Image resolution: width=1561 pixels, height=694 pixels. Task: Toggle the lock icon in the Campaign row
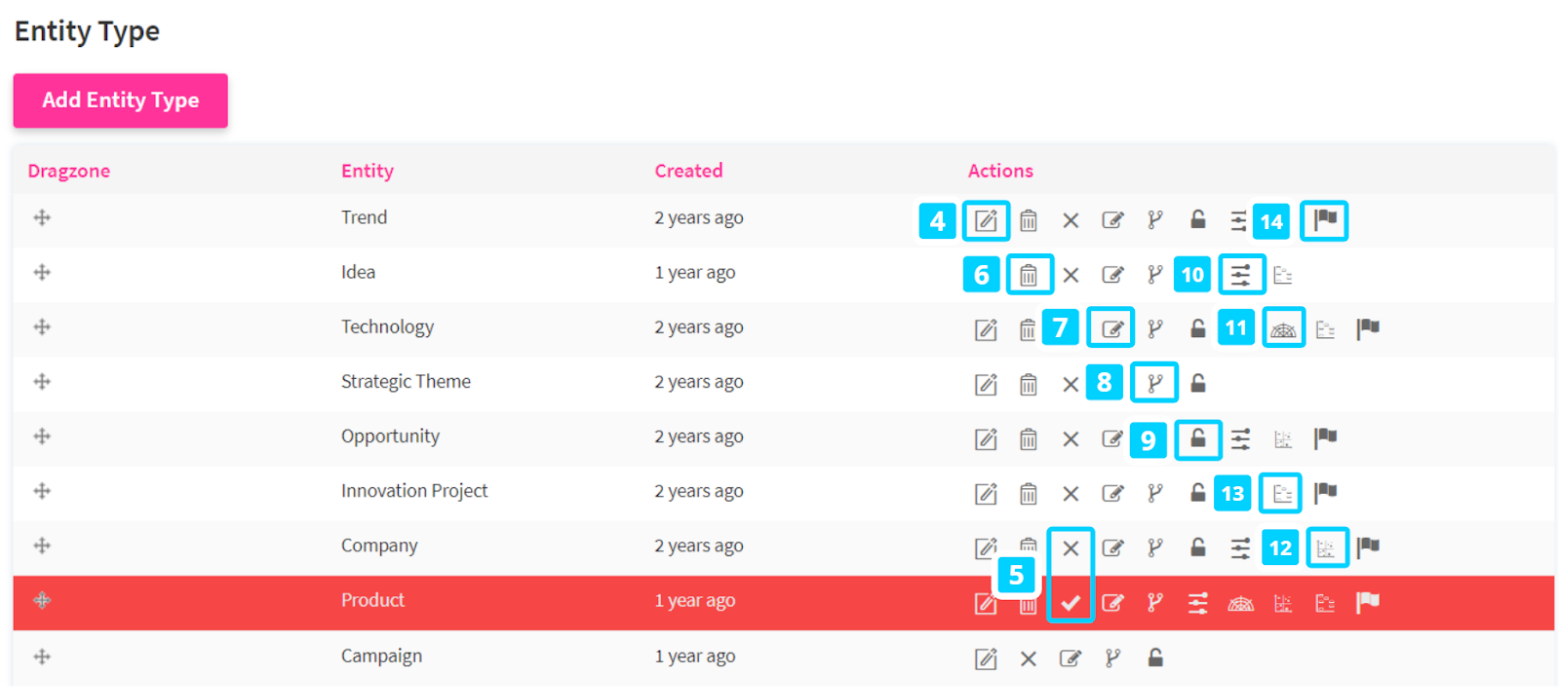tap(1154, 658)
